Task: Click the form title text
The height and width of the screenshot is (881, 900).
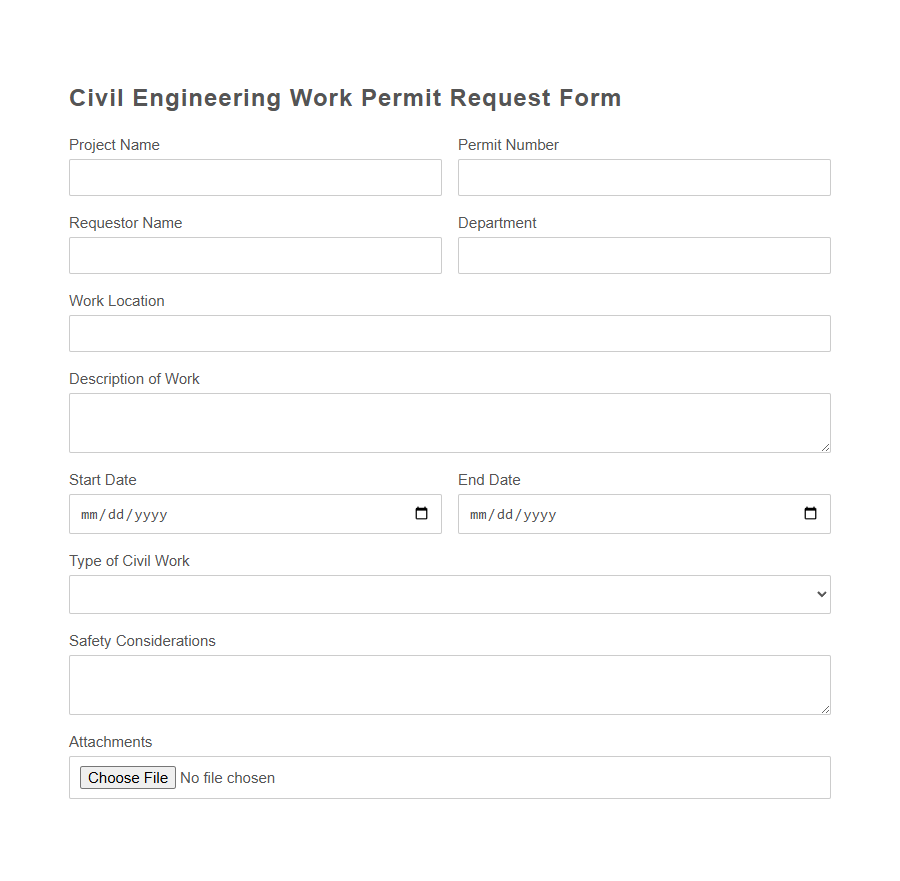Action: click(x=345, y=97)
